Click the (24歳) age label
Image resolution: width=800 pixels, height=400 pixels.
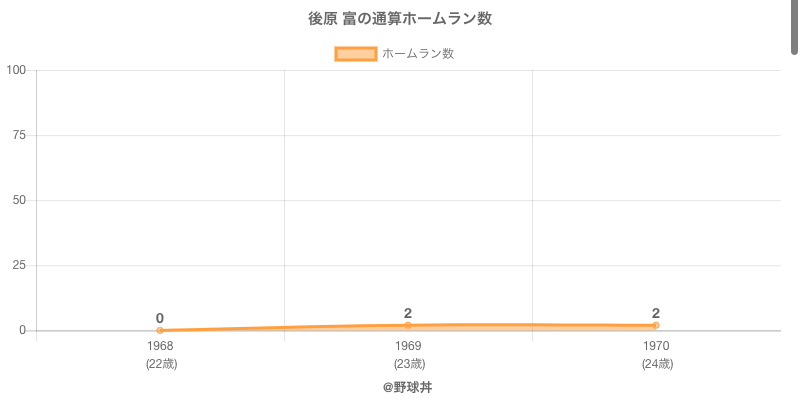pos(657,364)
